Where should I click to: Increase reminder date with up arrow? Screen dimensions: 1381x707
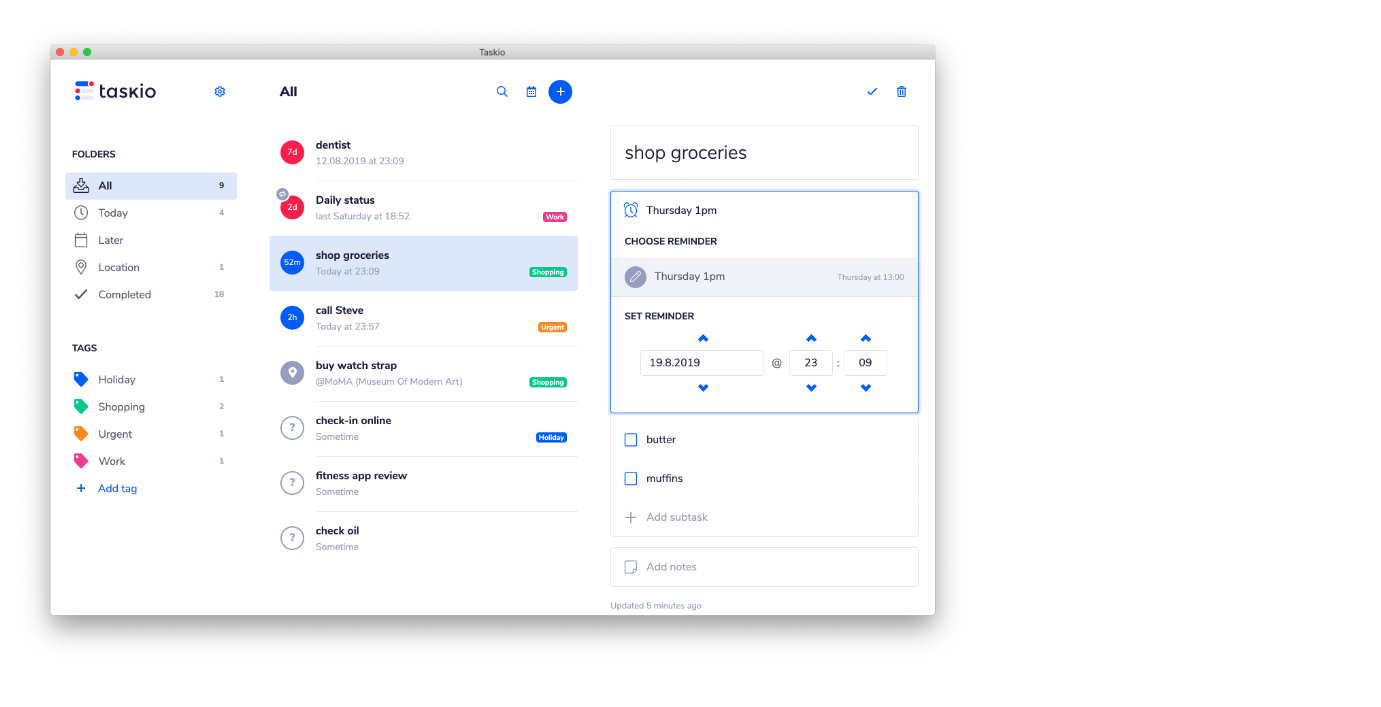point(703,338)
